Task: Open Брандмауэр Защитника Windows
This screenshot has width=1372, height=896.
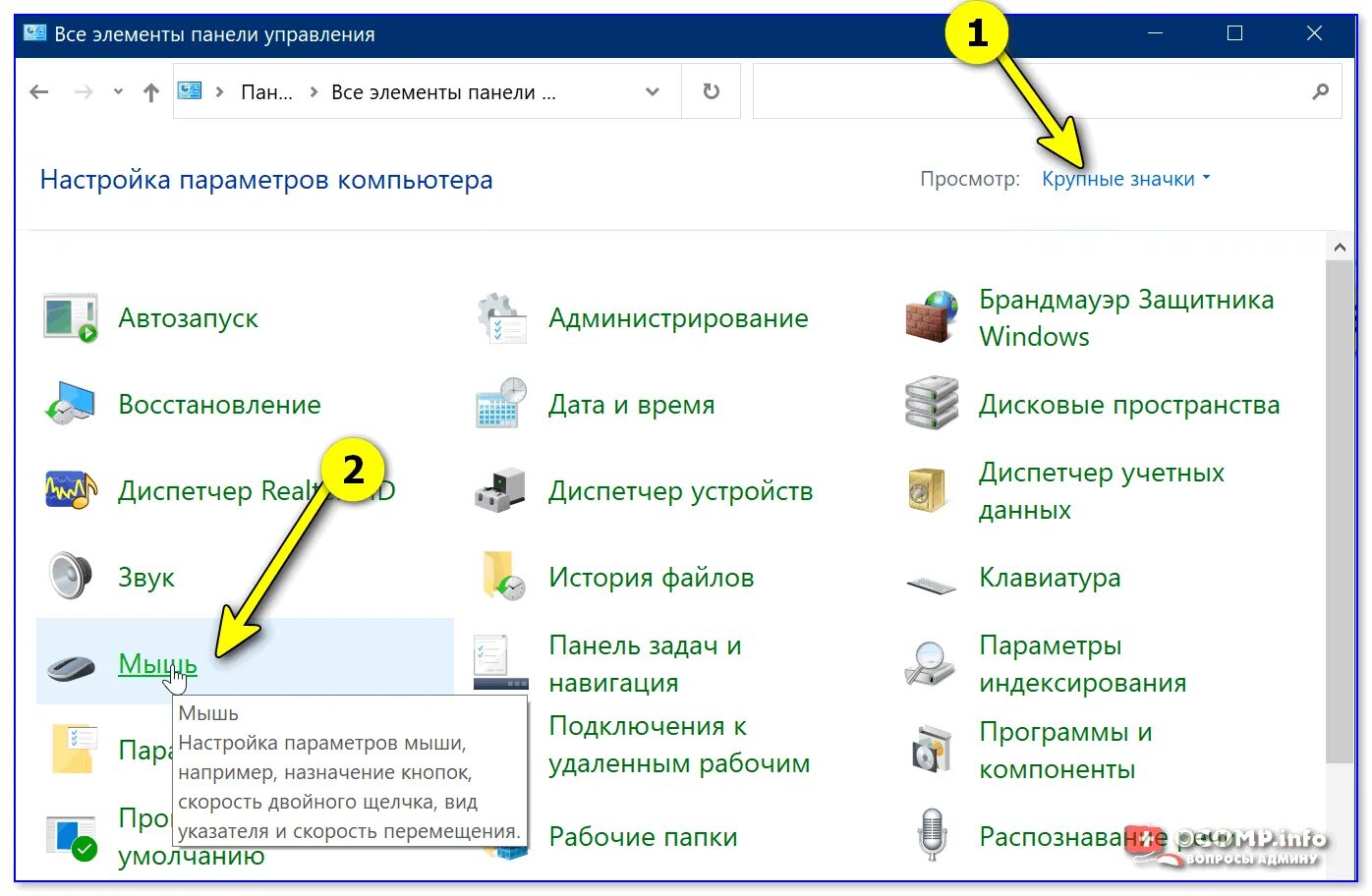Action: click(1125, 317)
